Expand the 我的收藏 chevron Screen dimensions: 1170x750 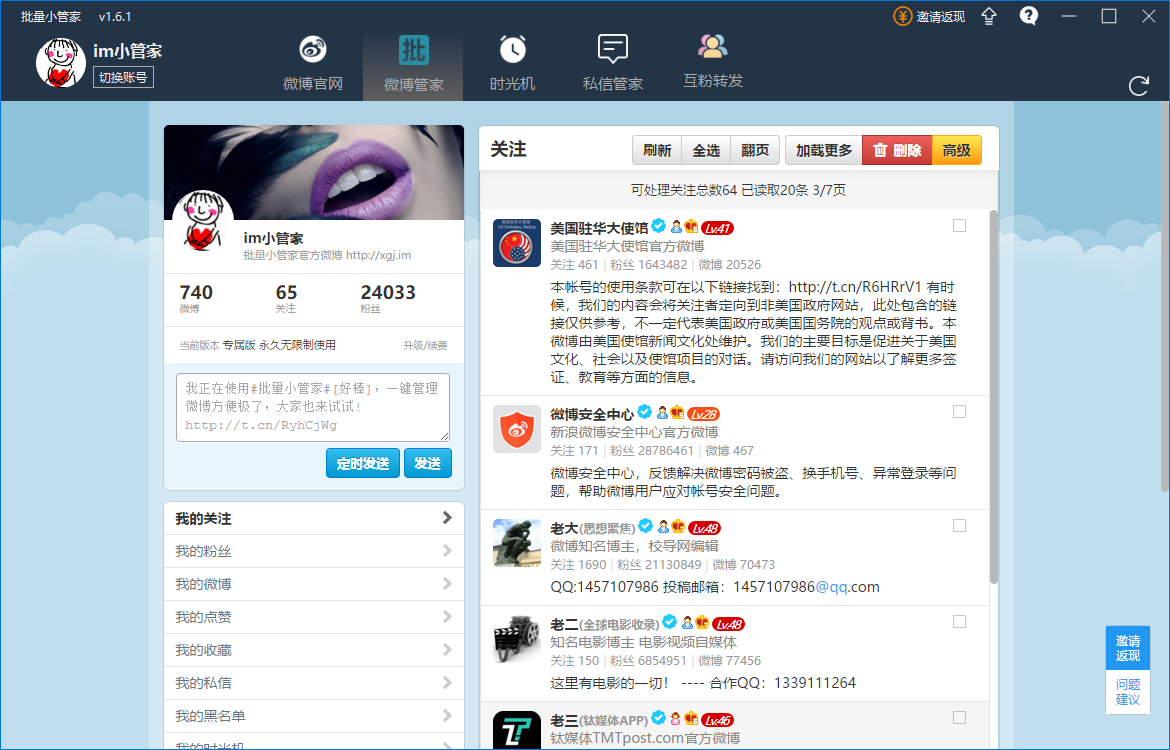[x=447, y=649]
